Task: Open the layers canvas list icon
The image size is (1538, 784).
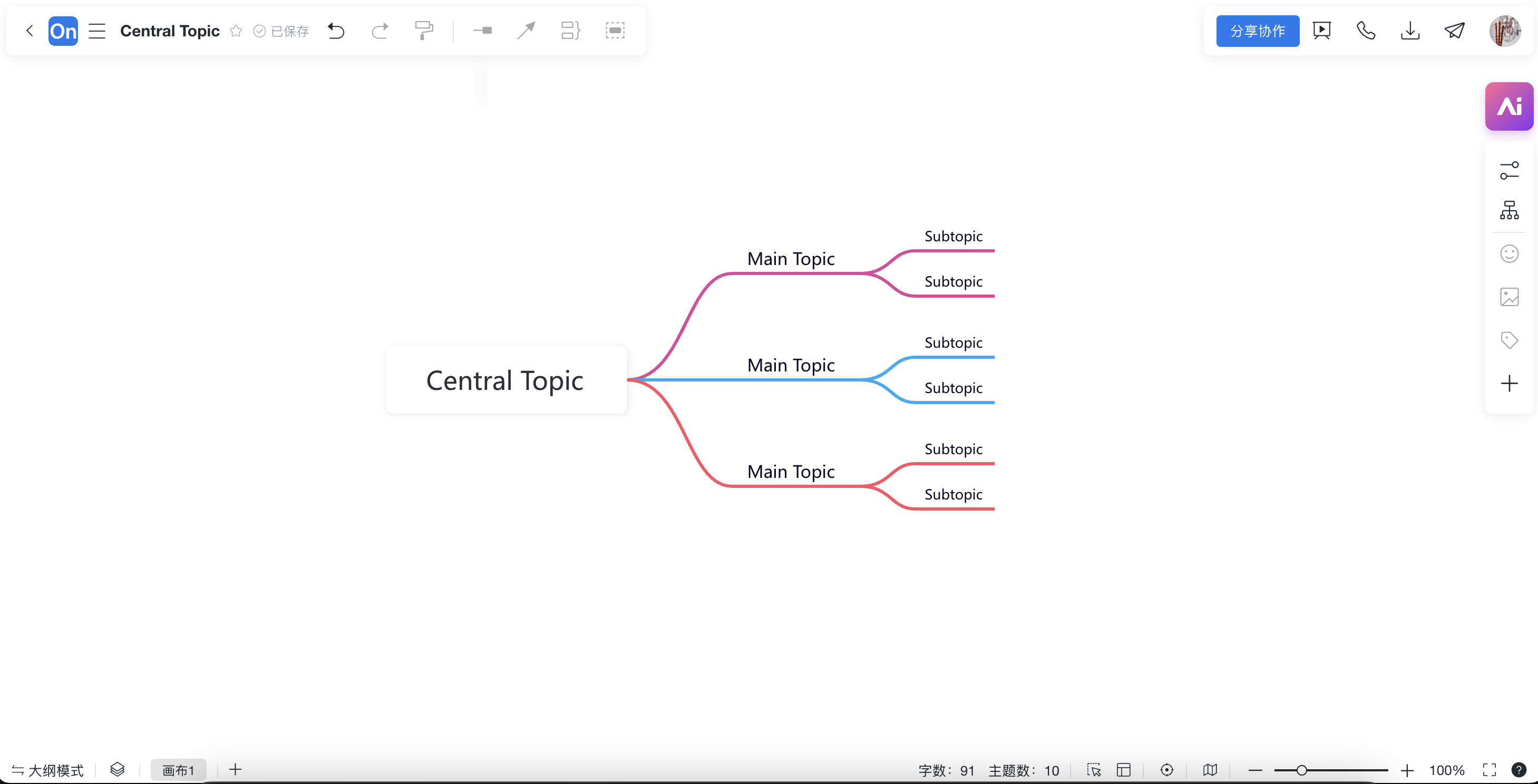Action: point(118,770)
